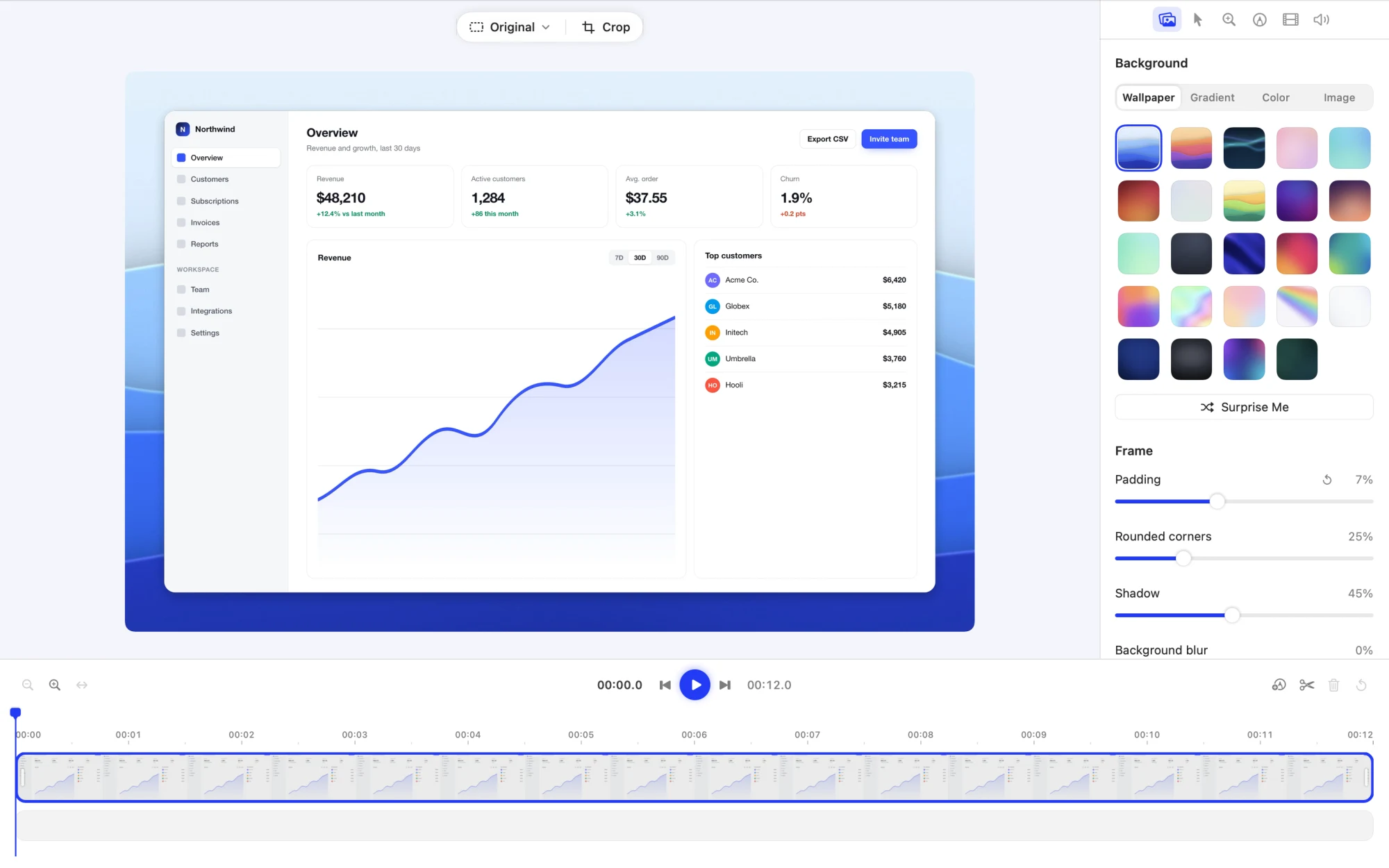Switch to the Color tab
The width and height of the screenshot is (1389, 868).
(1276, 98)
